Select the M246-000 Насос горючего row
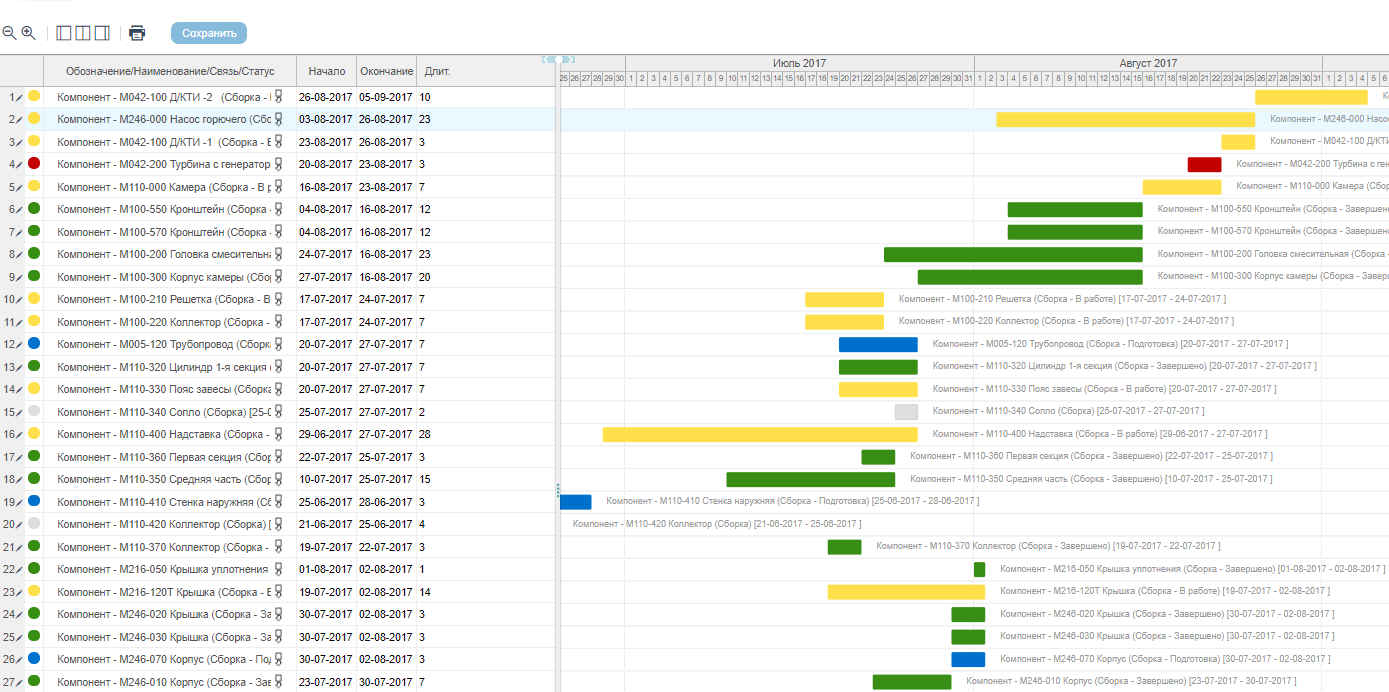 162,119
